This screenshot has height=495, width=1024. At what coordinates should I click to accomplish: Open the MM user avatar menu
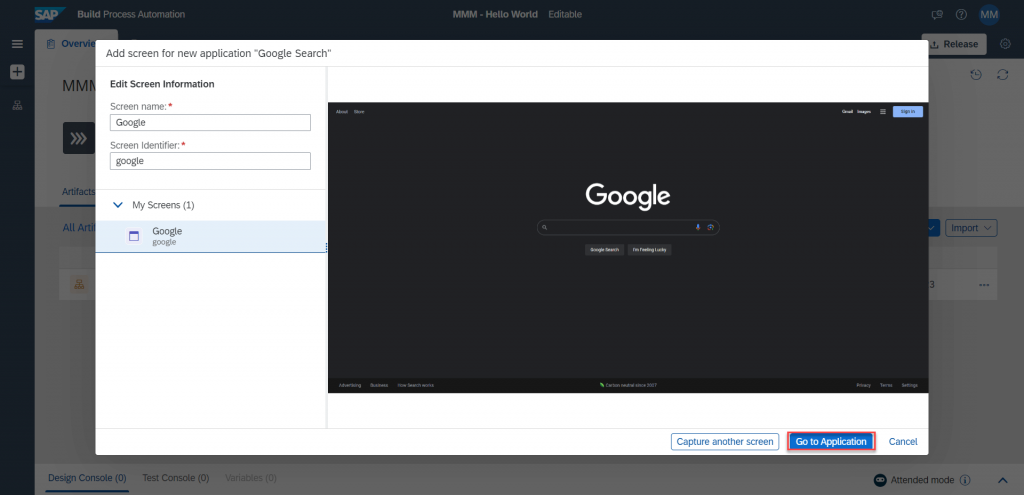point(989,14)
